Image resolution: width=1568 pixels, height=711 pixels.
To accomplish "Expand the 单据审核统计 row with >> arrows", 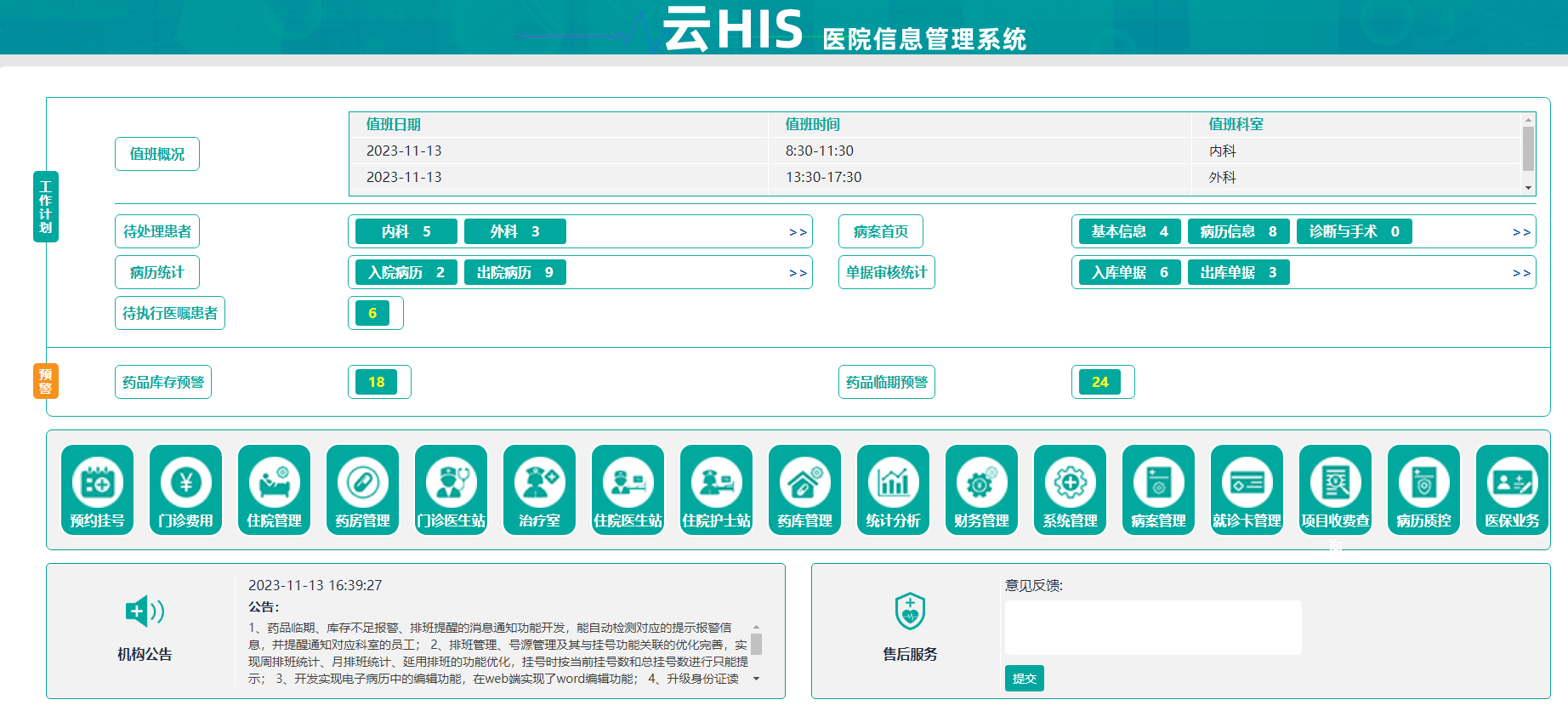I will 1521,273.
